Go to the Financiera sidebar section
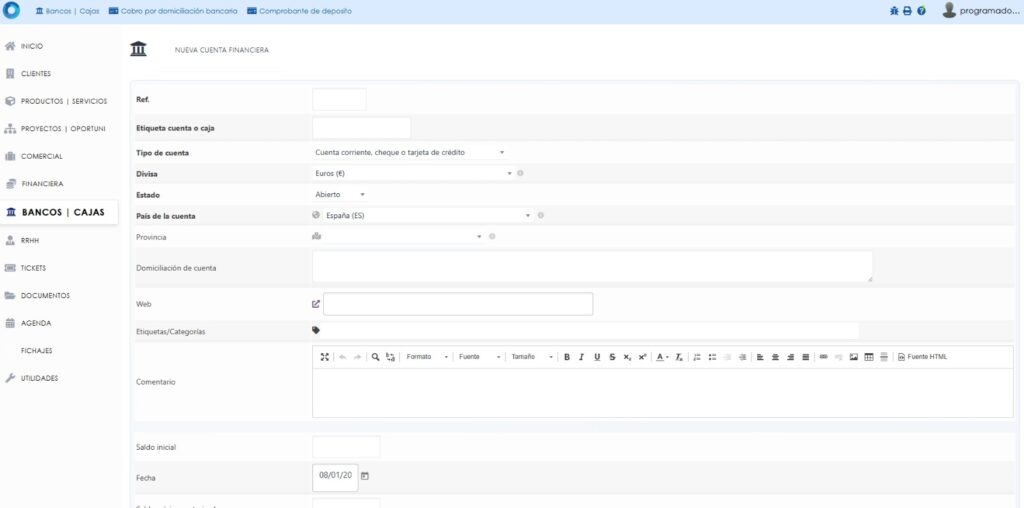The width and height of the screenshot is (1024, 508). click(x=42, y=184)
